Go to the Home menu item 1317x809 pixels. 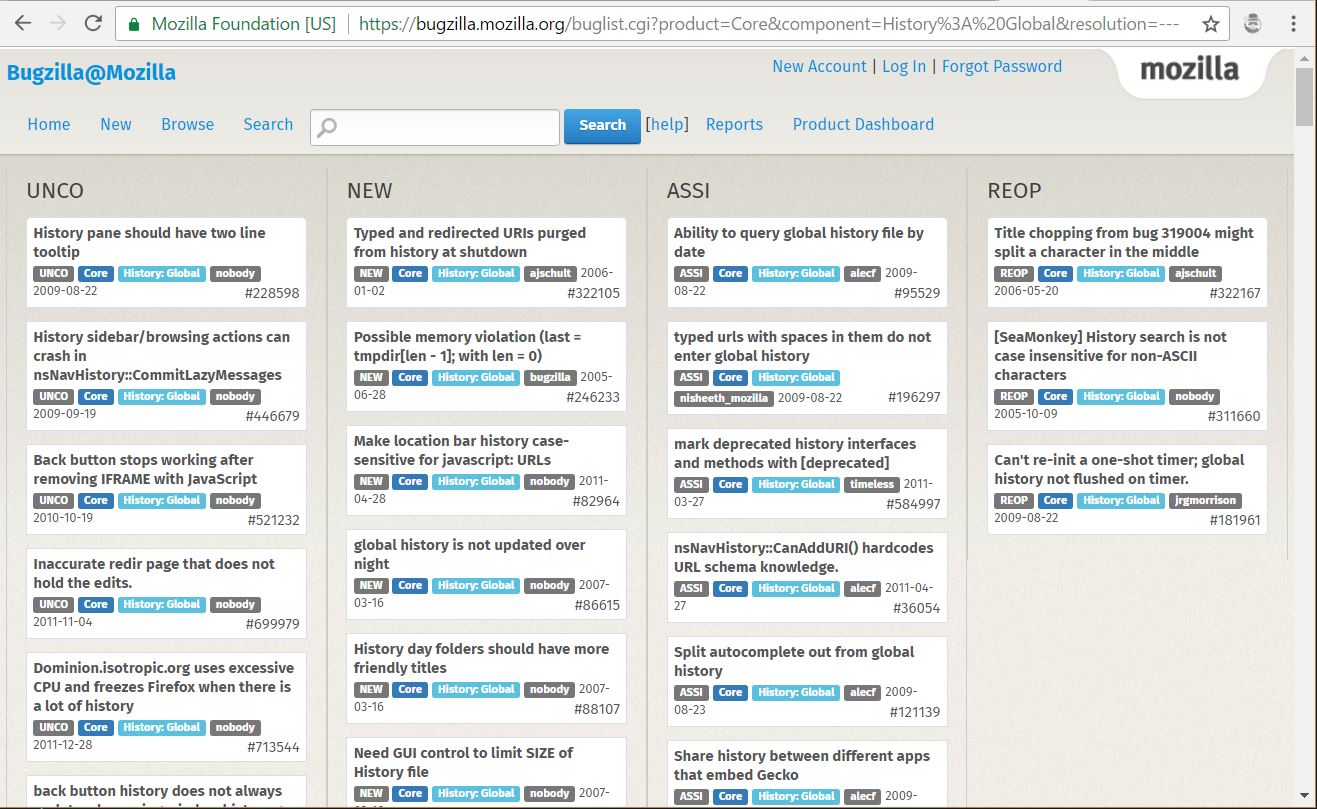49,124
